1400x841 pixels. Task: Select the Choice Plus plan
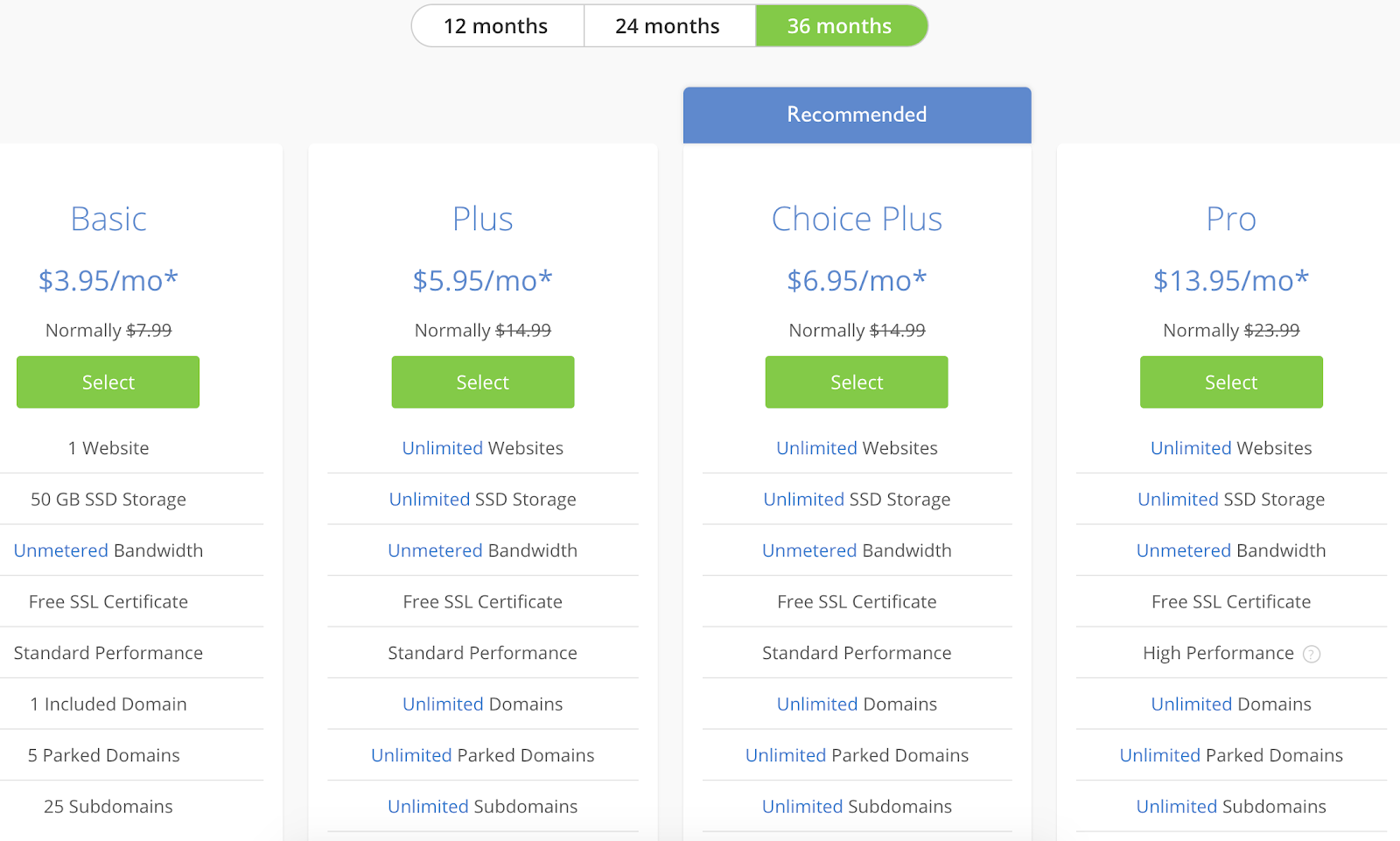coord(857,382)
